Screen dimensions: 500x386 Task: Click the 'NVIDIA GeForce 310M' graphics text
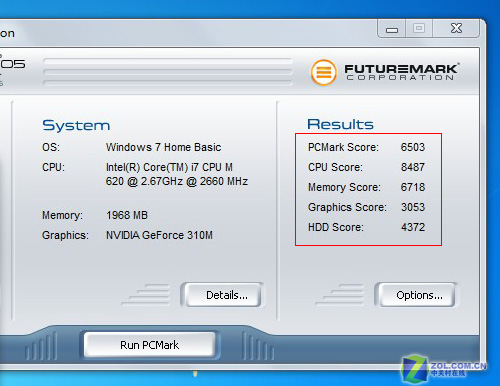pos(159,235)
